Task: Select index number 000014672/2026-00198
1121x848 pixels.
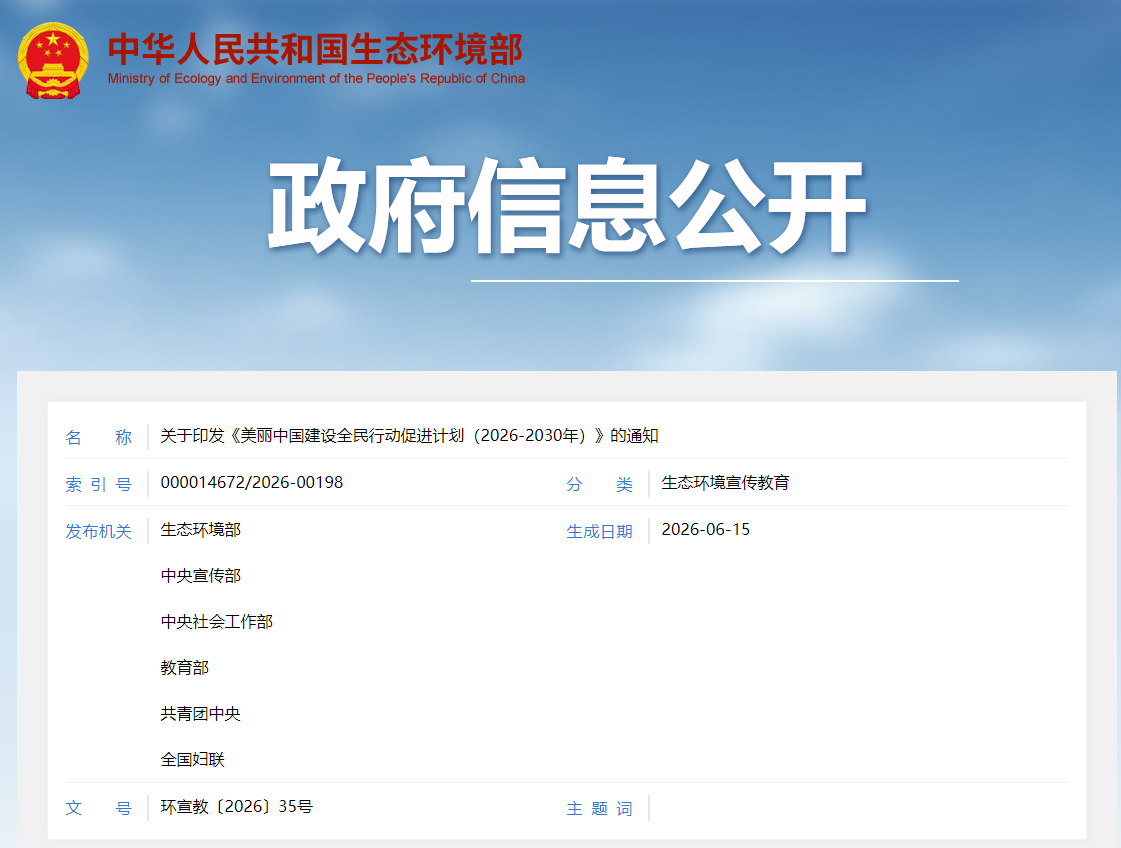Action: click(252, 483)
